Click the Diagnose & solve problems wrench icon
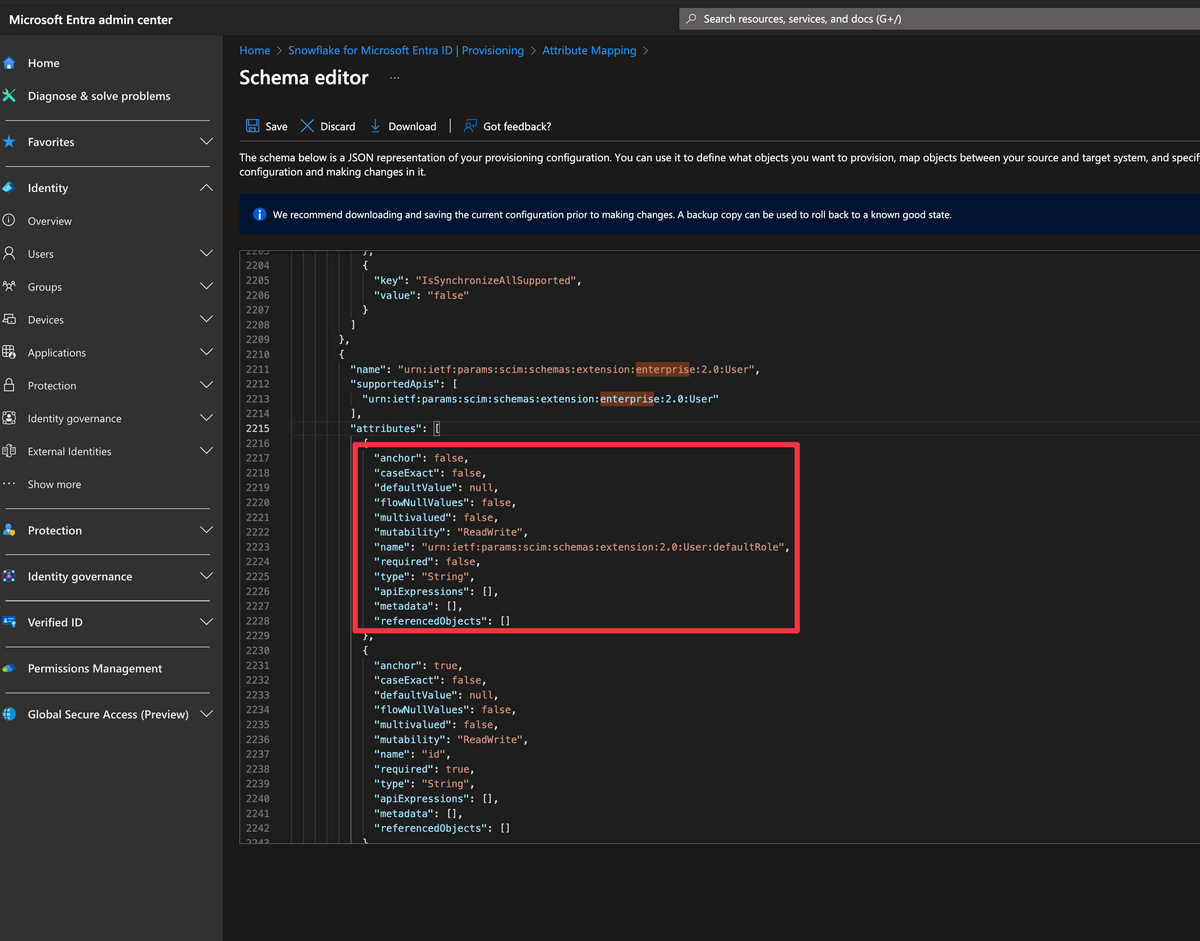1200x941 pixels. point(9,96)
